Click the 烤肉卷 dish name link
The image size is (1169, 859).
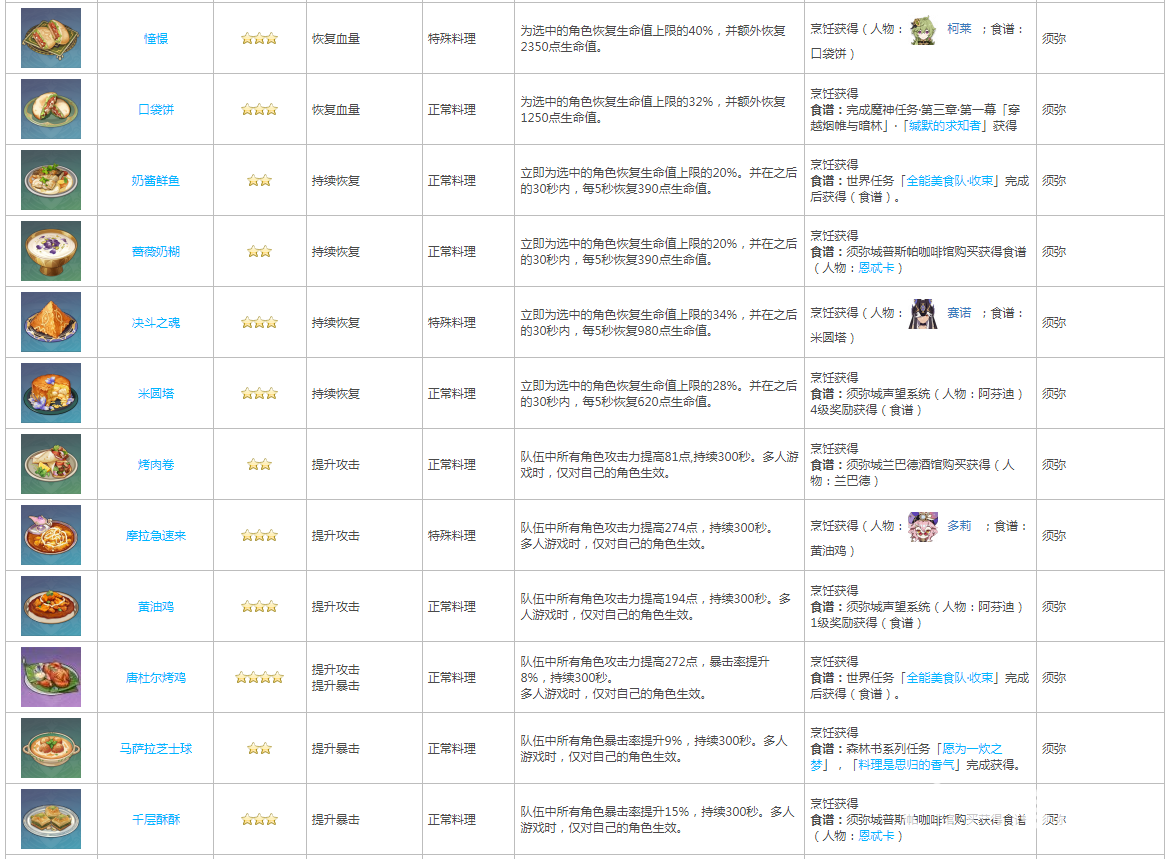coord(155,465)
